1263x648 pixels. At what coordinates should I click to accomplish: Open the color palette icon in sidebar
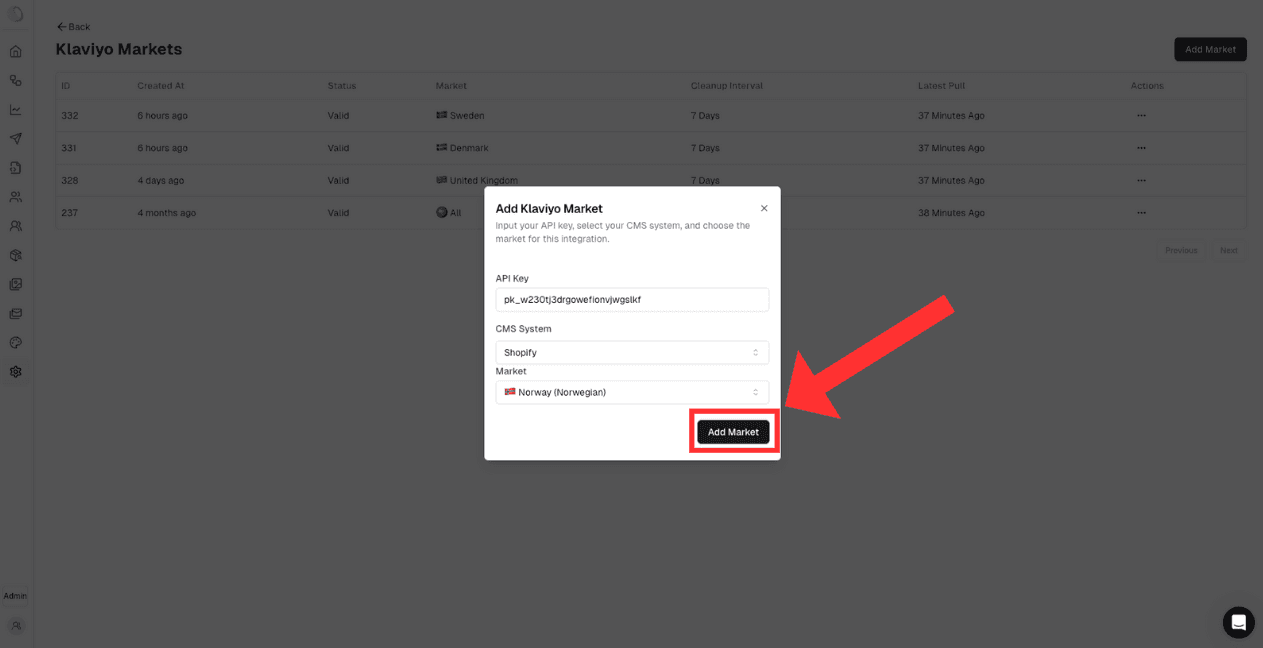click(x=16, y=342)
